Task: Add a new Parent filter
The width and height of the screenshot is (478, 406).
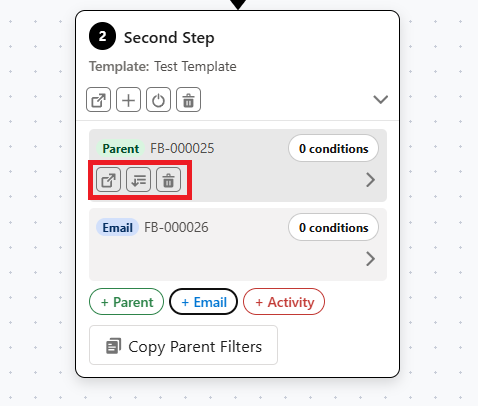Action: pos(126,302)
